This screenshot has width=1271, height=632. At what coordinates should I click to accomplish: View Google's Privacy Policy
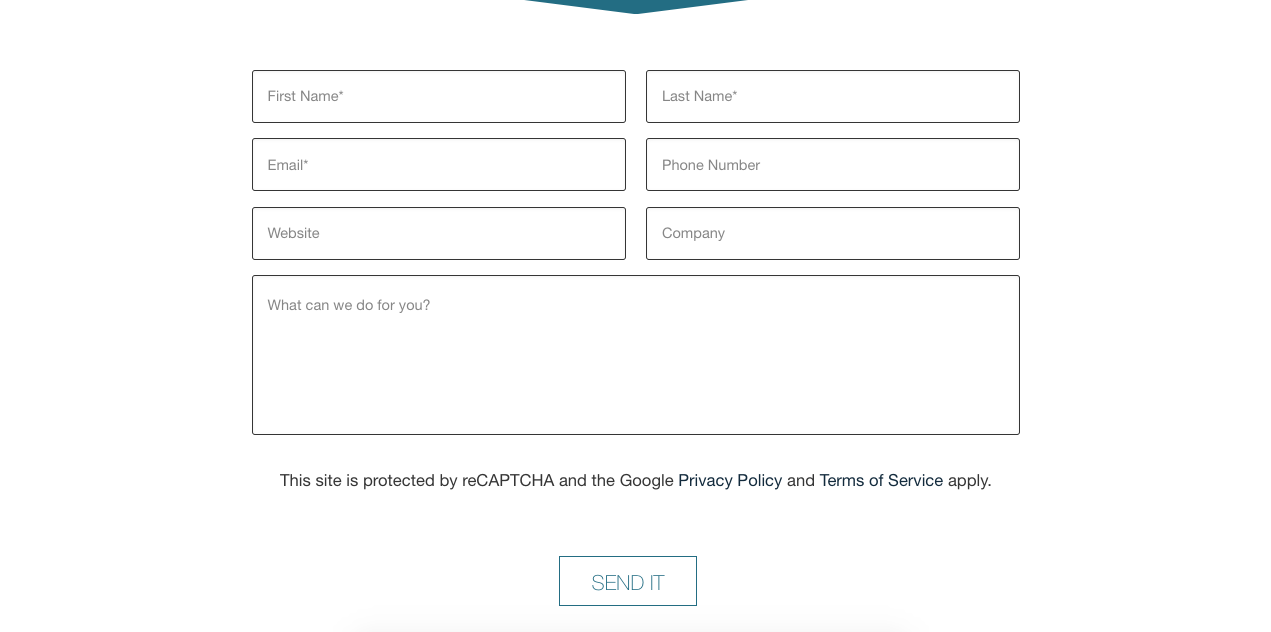click(730, 481)
